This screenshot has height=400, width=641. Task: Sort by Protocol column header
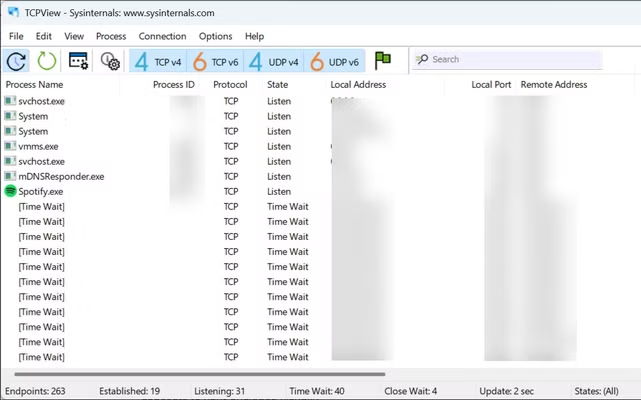pos(230,85)
